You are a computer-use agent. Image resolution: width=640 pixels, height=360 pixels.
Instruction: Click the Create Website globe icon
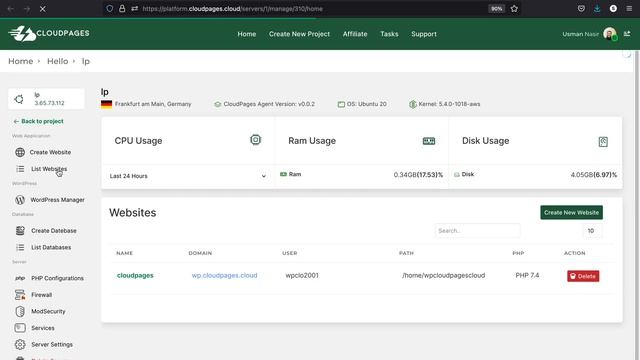pos(20,152)
